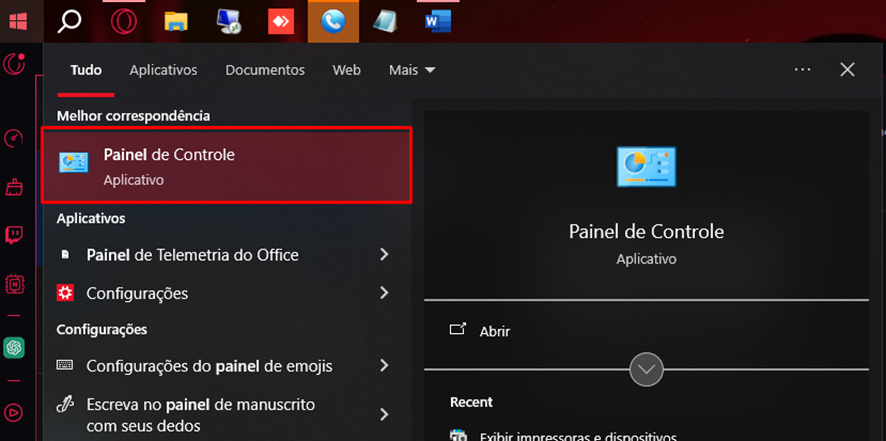Image resolution: width=886 pixels, height=441 pixels.
Task: Expand arrow for Painel de Telemetria do Office
Action: [384, 254]
